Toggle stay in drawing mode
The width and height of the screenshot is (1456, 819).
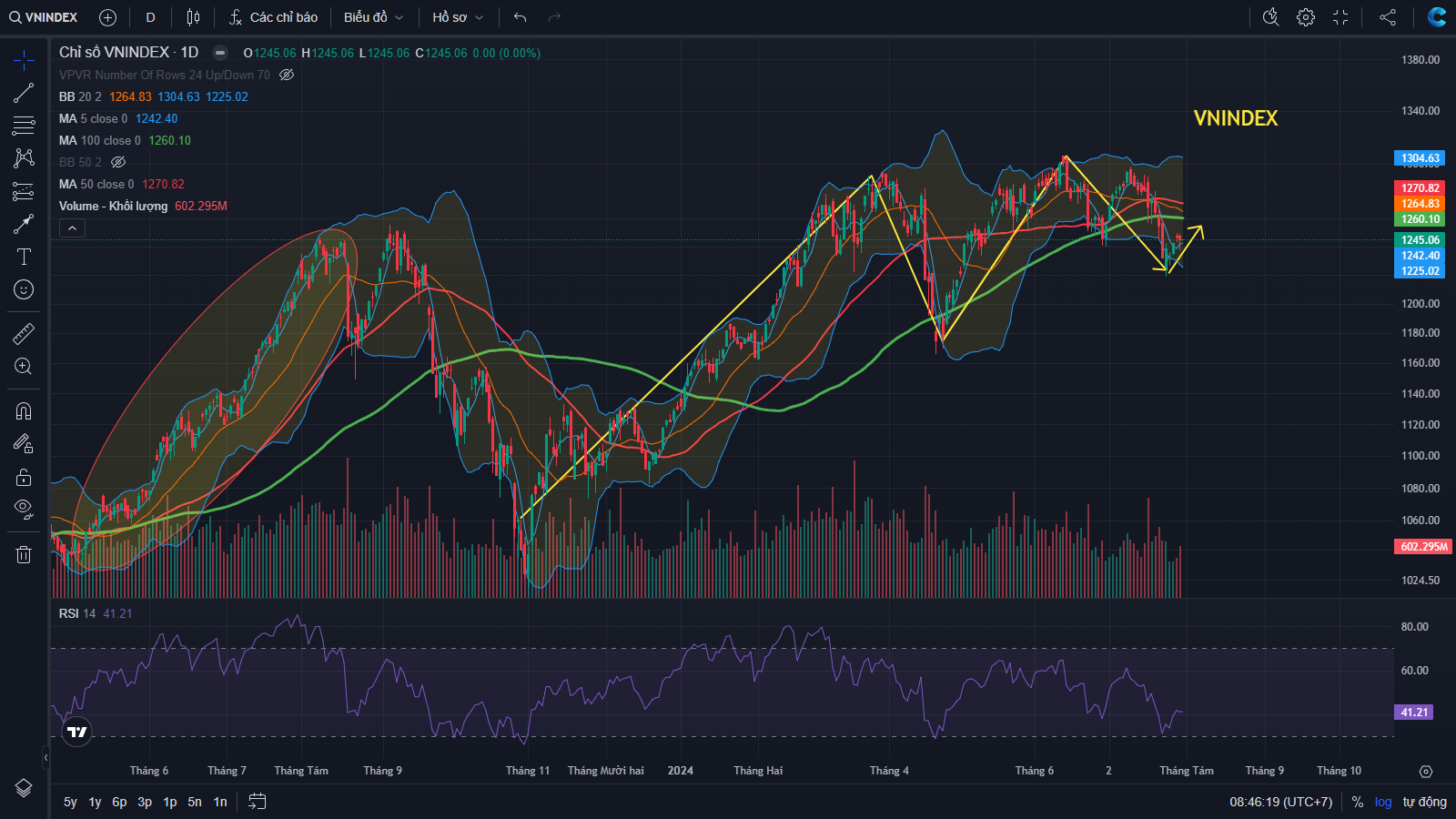[x=24, y=444]
